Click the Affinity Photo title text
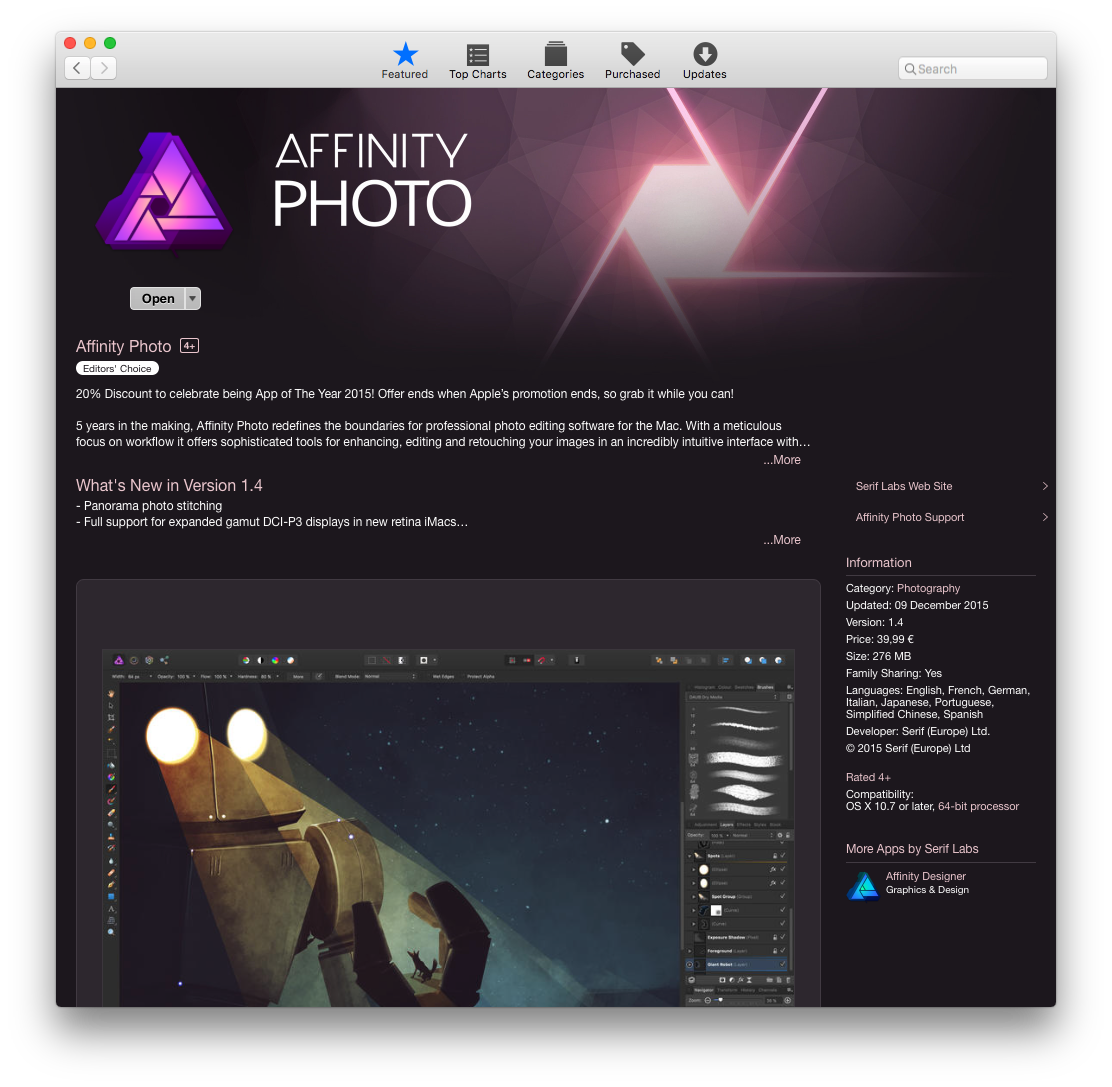Viewport: 1112px width, 1087px height. (x=123, y=346)
